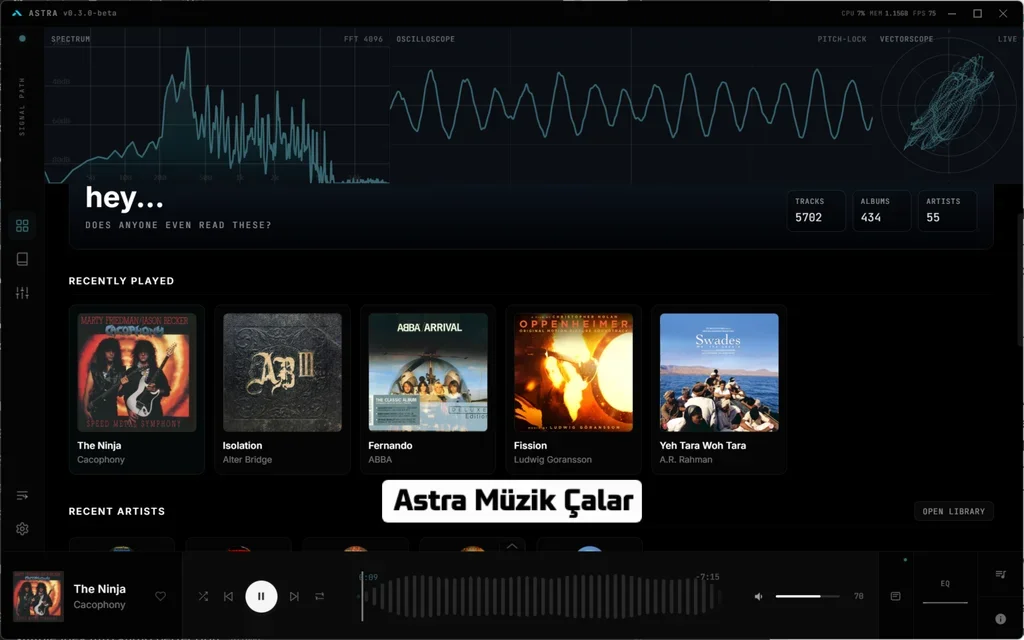The height and width of the screenshot is (640, 1024).
Task: Skip to the next track
Action: point(294,597)
